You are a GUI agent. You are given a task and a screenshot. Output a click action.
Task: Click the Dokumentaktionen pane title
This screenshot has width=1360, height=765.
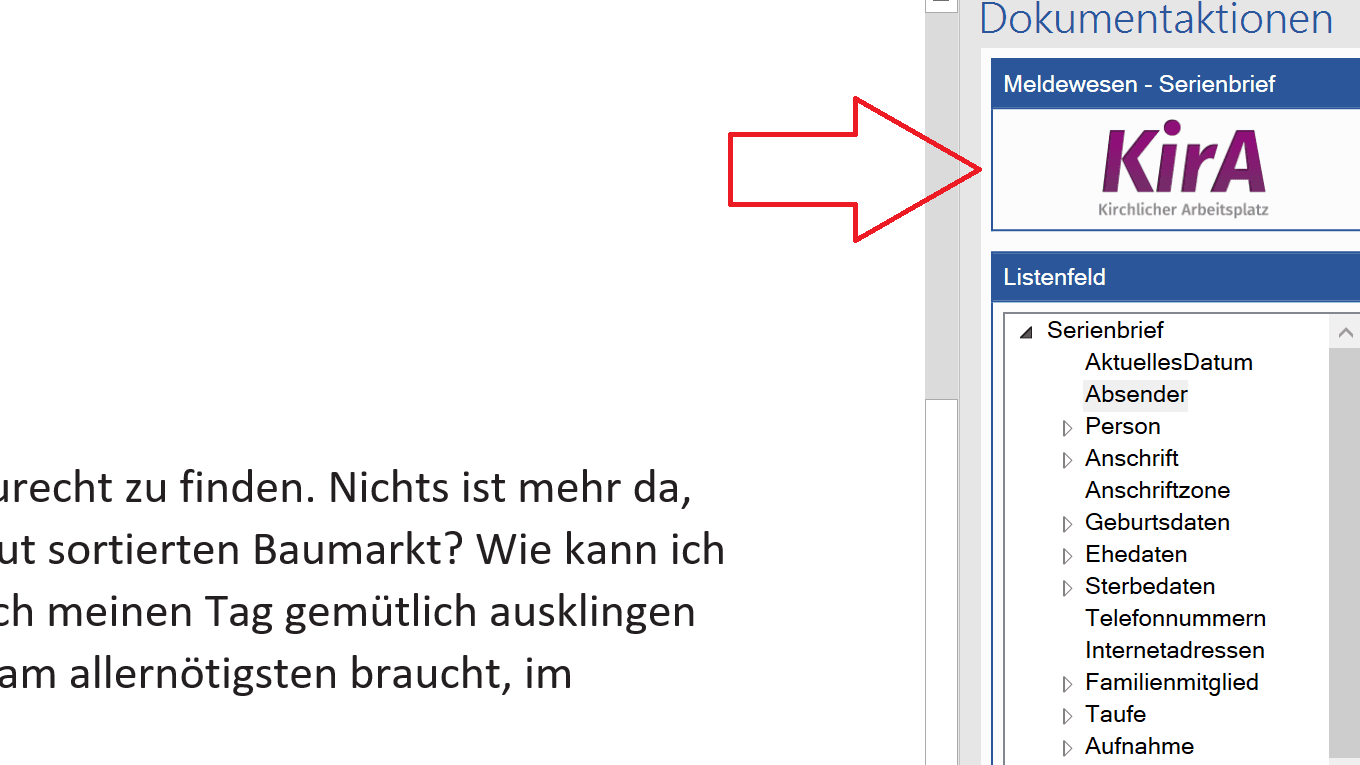pyautogui.click(x=1156, y=19)
